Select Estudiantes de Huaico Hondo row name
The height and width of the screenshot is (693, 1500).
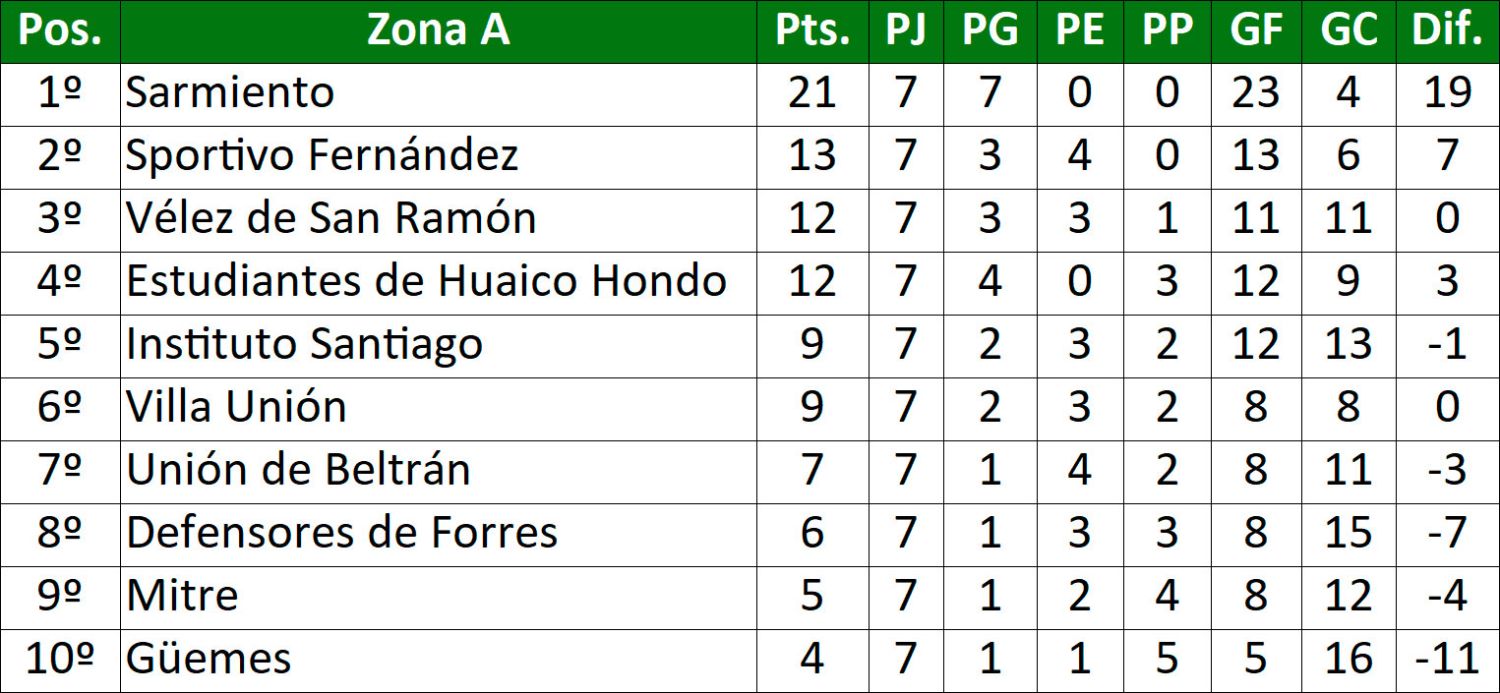click(426, 282)
